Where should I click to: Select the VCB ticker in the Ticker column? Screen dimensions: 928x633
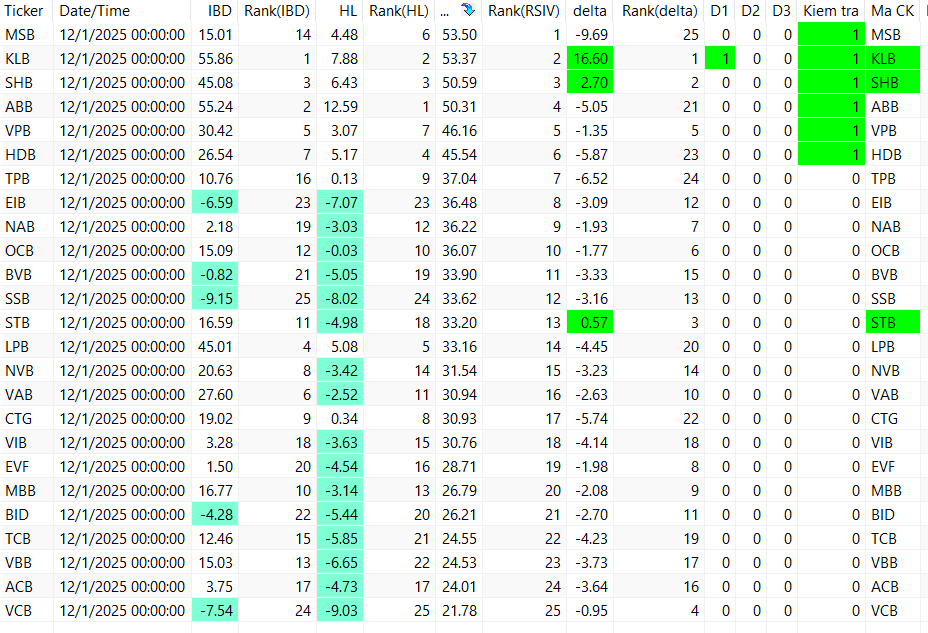18,611
